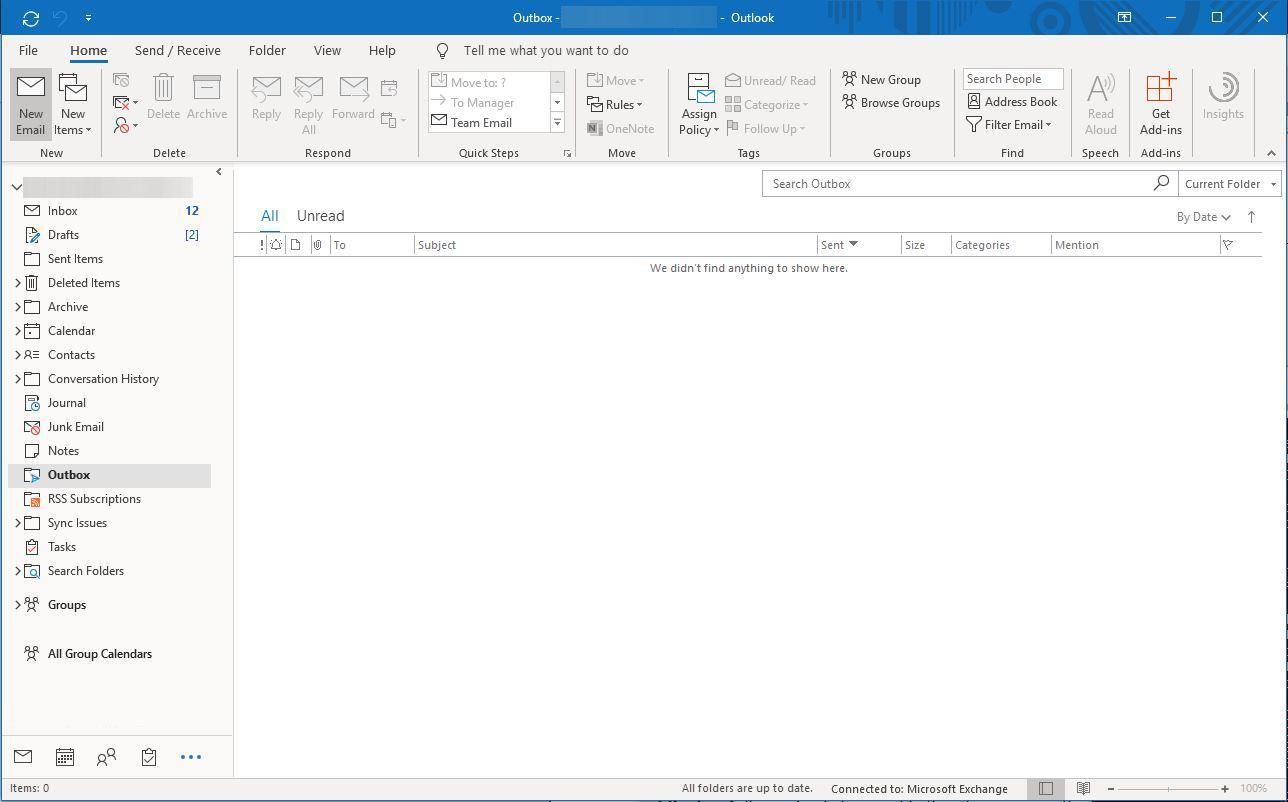The image size is (1288, 802).
Task: Click in the Search People field
Action: (x=1013, y=79)
